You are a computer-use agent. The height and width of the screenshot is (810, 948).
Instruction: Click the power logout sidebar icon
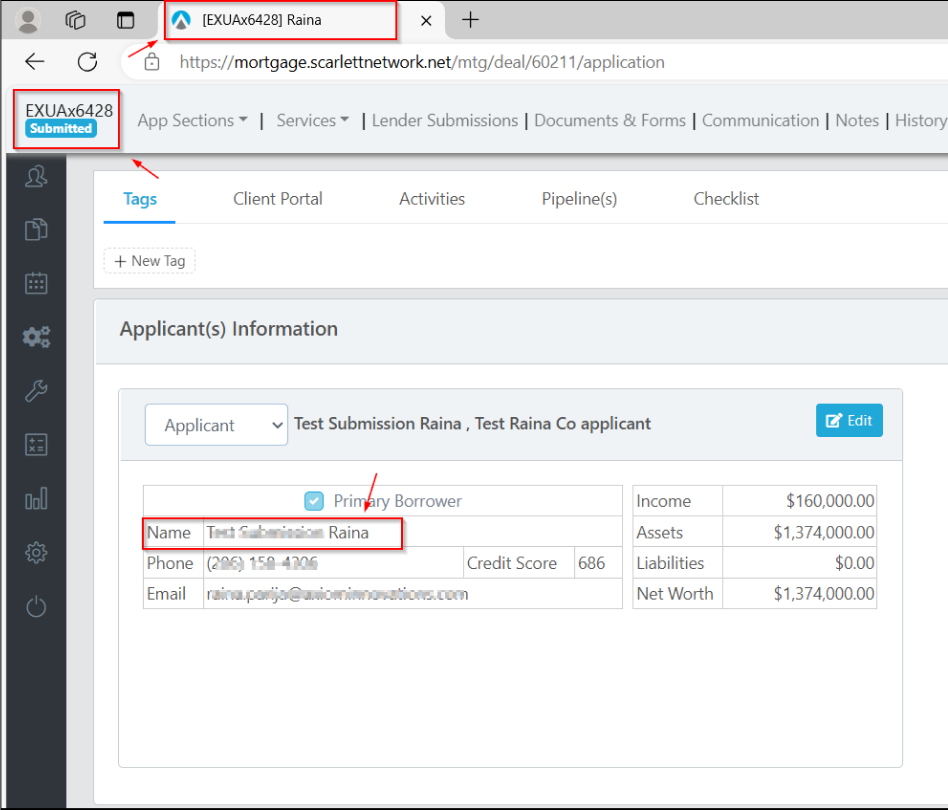[36, 607]
